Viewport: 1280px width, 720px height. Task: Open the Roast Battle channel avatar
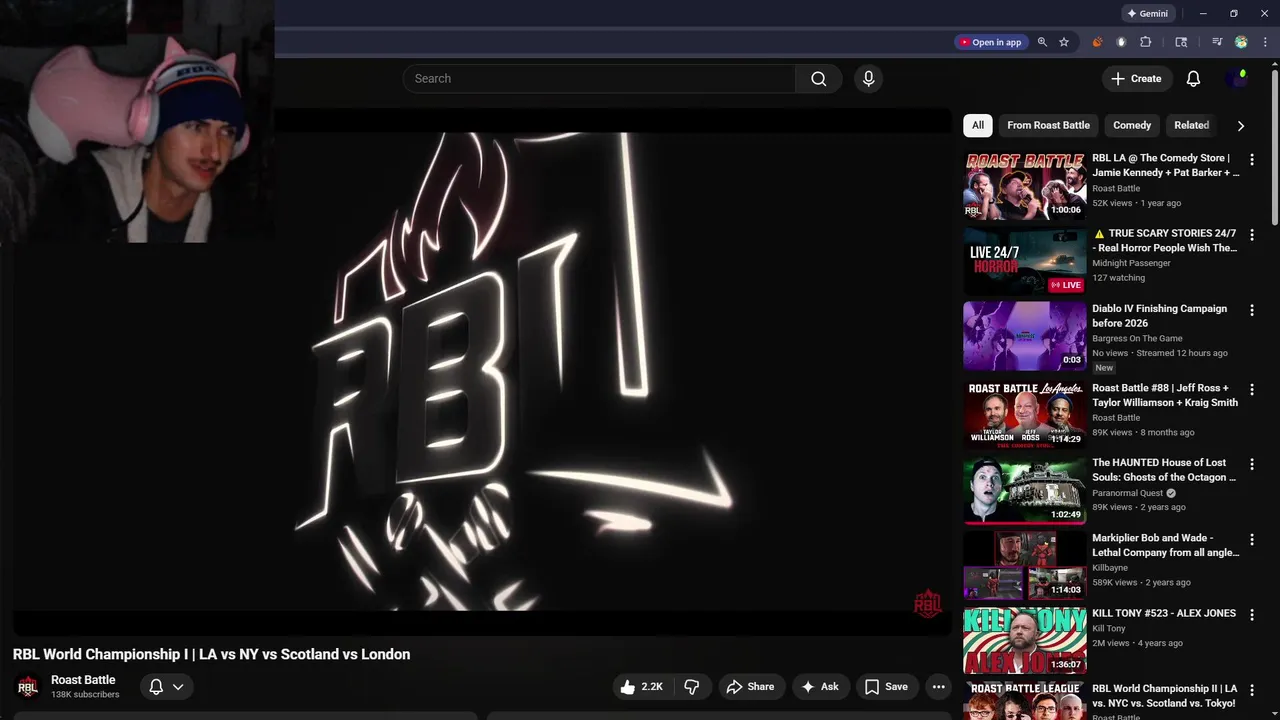pyautogui.click(x=28, y=686)
